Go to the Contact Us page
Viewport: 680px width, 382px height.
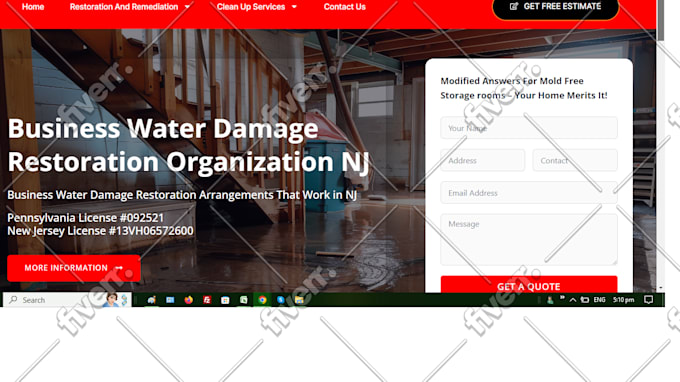[344, 7]
